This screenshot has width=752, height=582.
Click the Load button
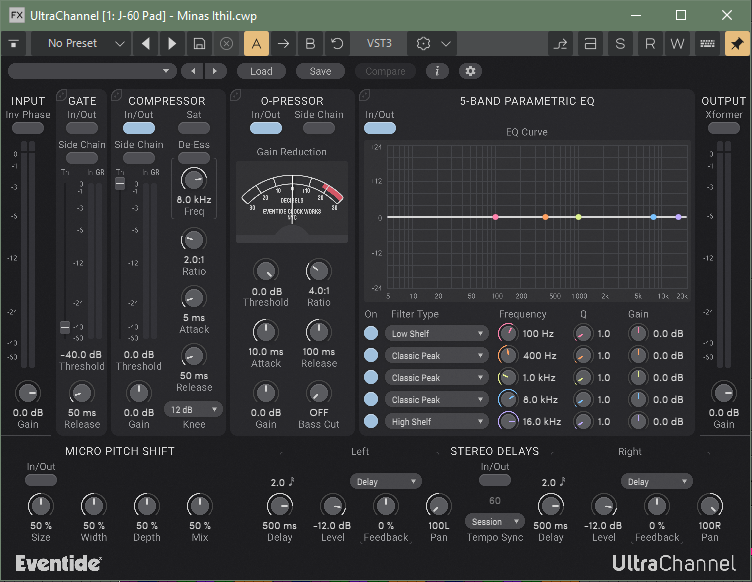click(261, 71)
